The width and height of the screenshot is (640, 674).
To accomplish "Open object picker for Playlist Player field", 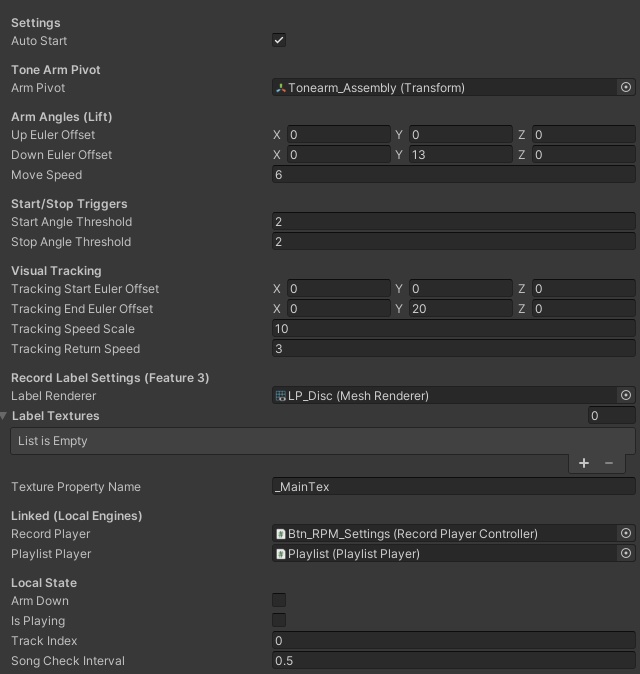I will [626, 554].
